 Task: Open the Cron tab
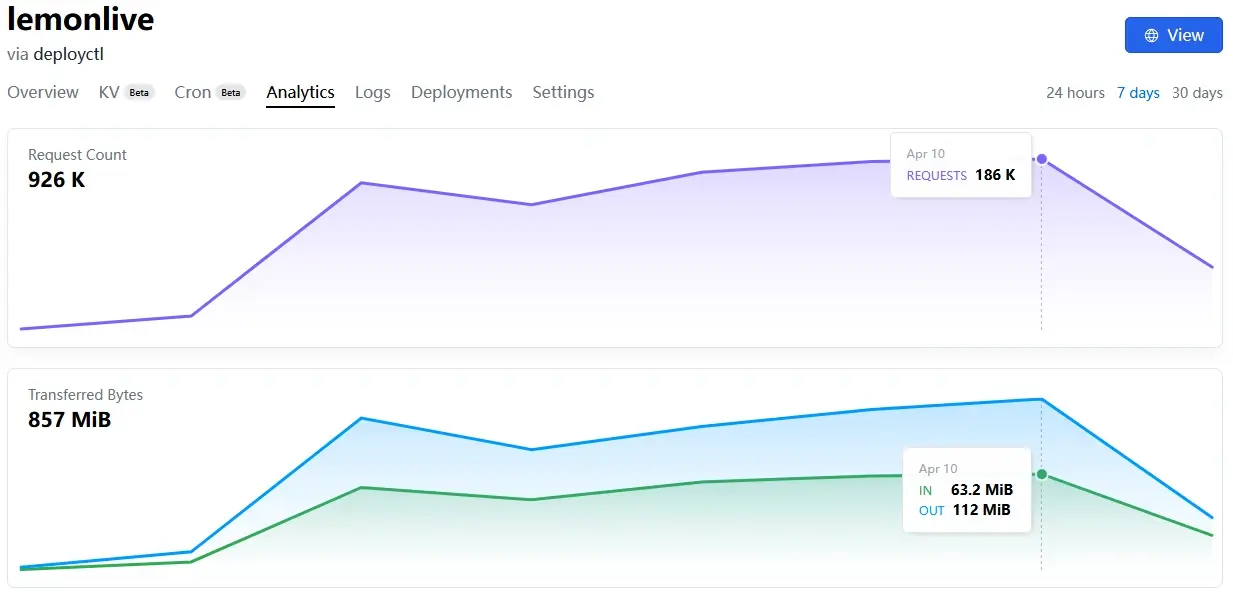[x=193, y=92]
